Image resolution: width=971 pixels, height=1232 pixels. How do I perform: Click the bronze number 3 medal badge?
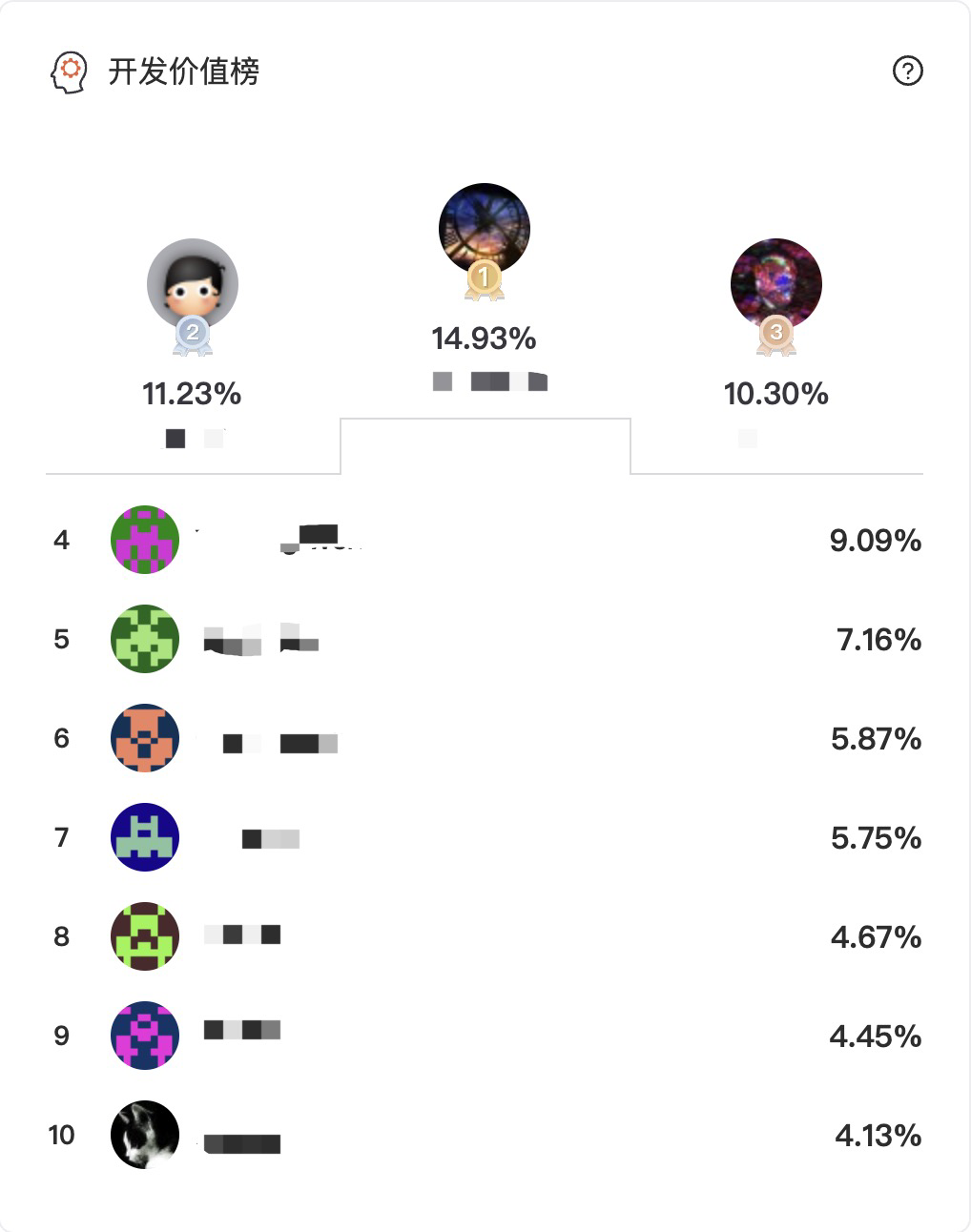click(775, 335)
